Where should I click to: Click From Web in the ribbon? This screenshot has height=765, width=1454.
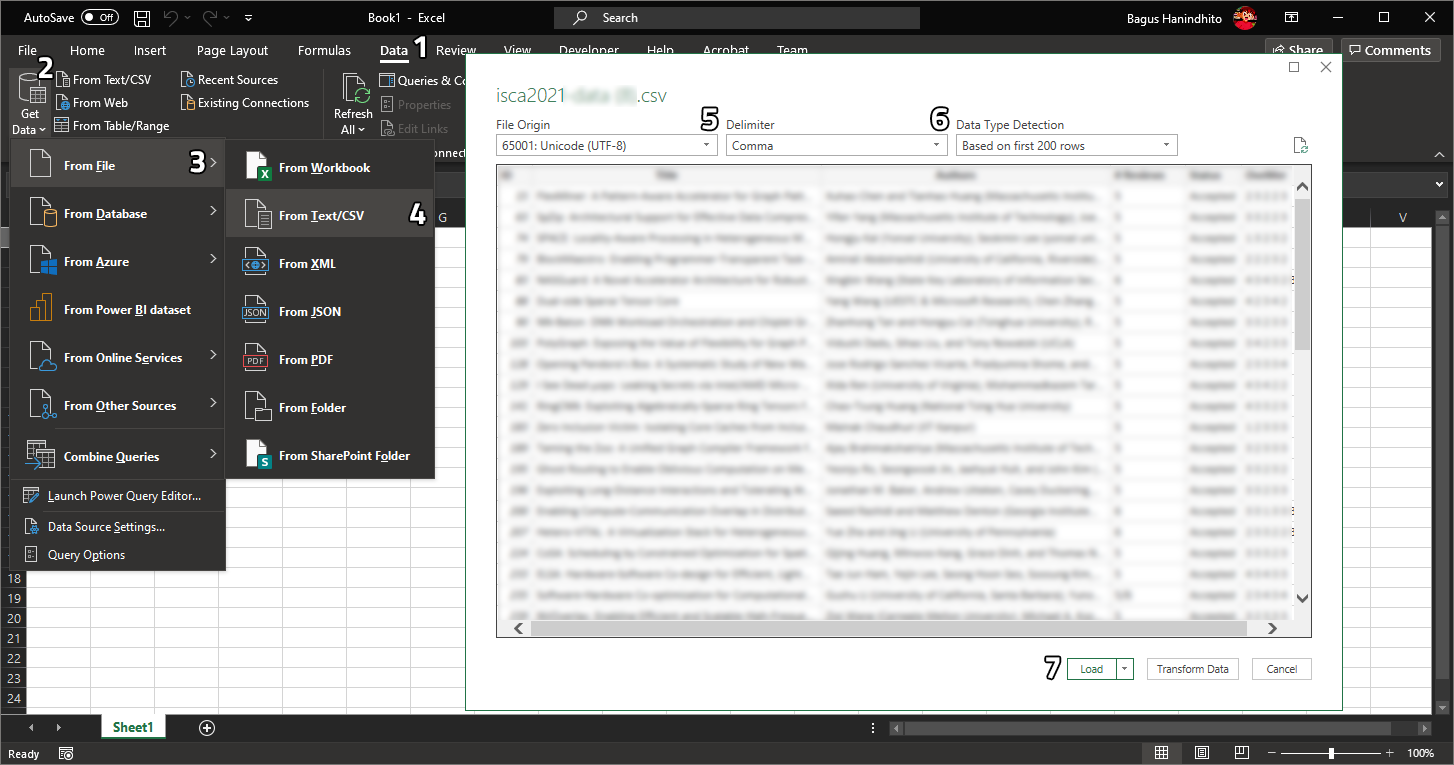[x=91, y=103]
